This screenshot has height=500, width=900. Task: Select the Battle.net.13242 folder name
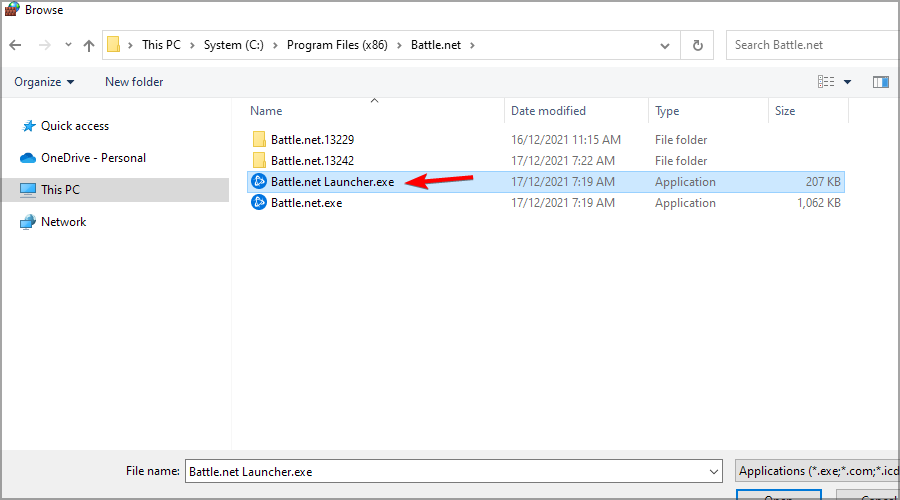[312, 161]
